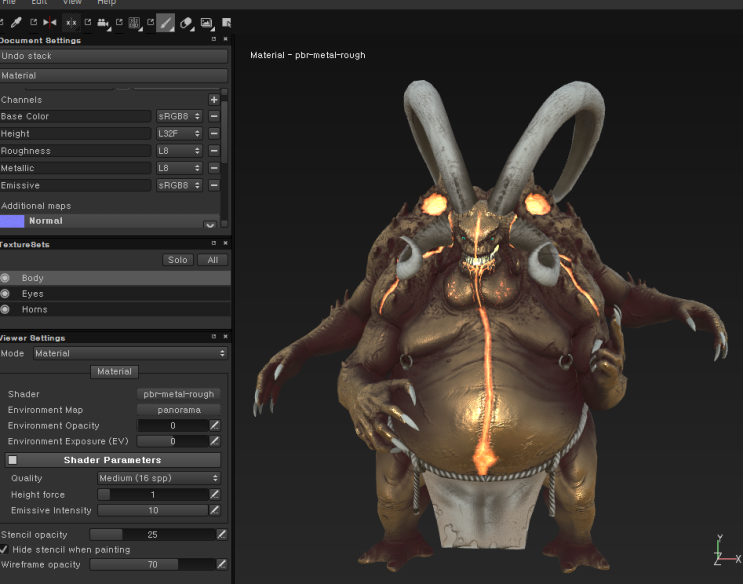
Task: Click pop-out icon after camera tool
Action: point(119,22)
